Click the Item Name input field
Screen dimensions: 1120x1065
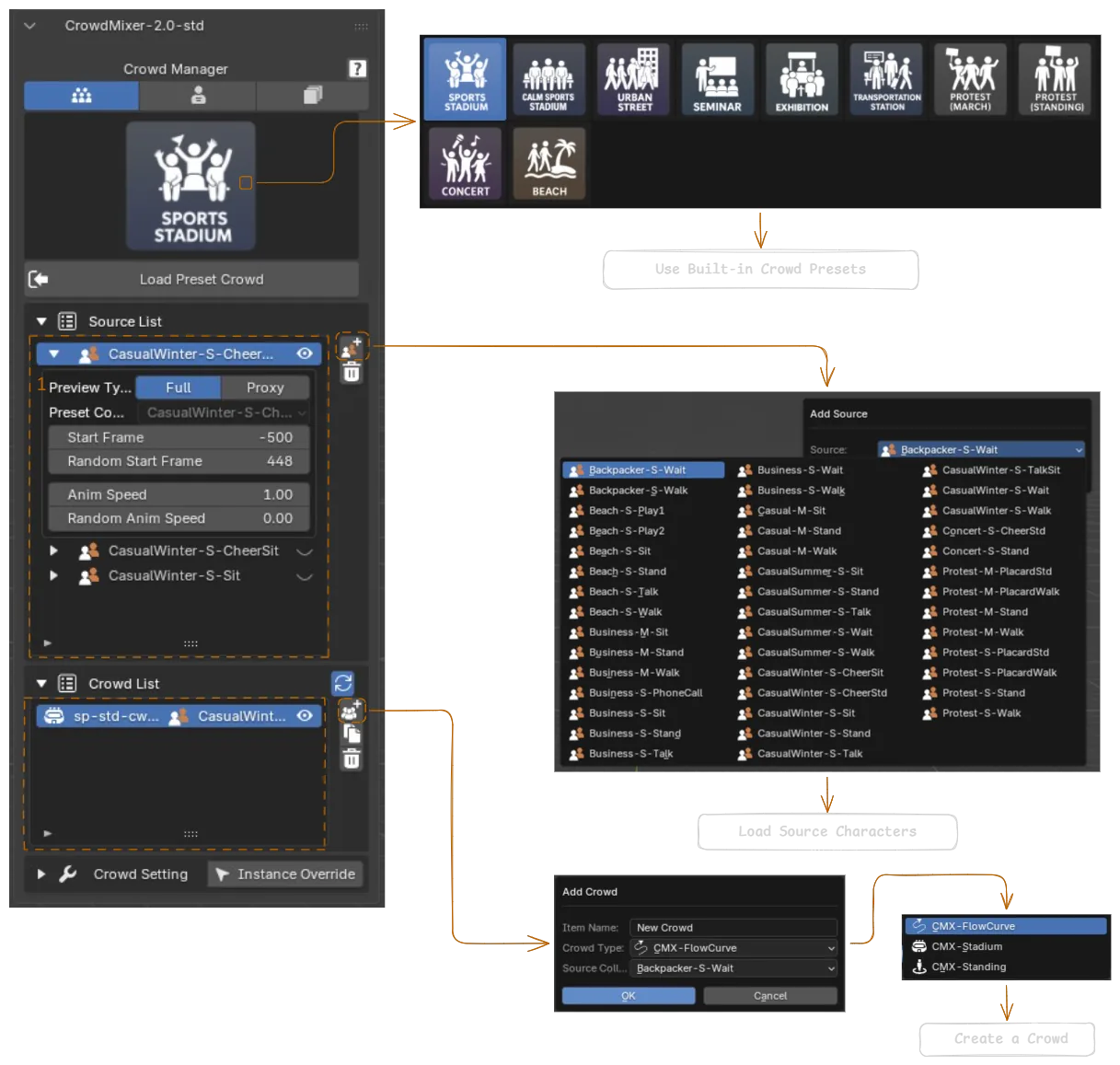[x=733, y=927]
